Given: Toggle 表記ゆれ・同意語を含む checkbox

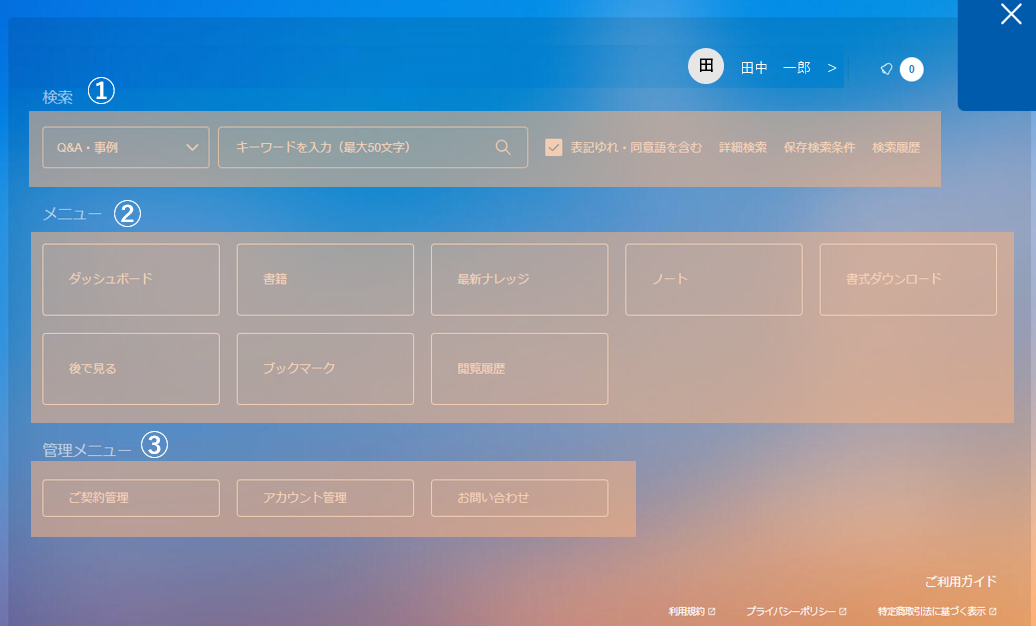Looking at the screenshot, I should click(x=554, y=147).
